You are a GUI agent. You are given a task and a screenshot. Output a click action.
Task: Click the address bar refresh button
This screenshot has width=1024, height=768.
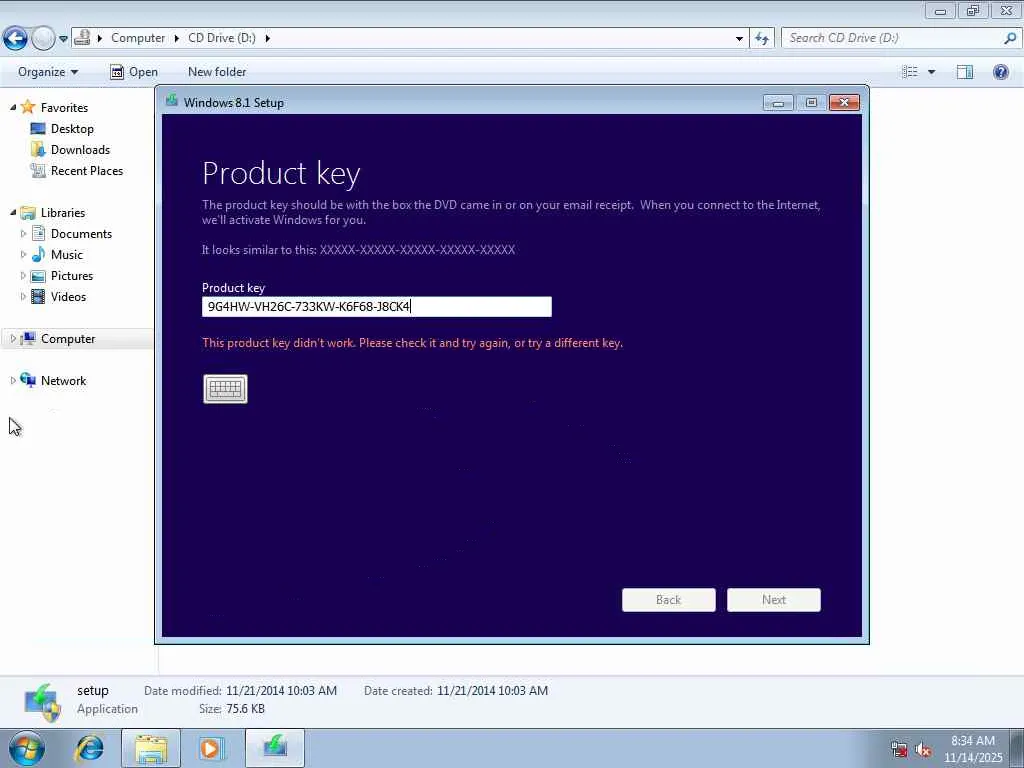pos(762,39)
